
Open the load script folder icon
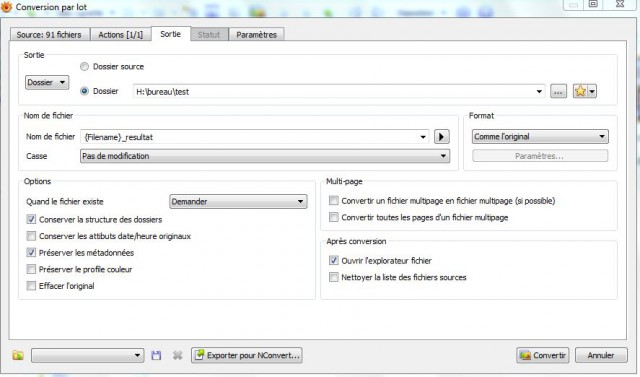(18, 355)
